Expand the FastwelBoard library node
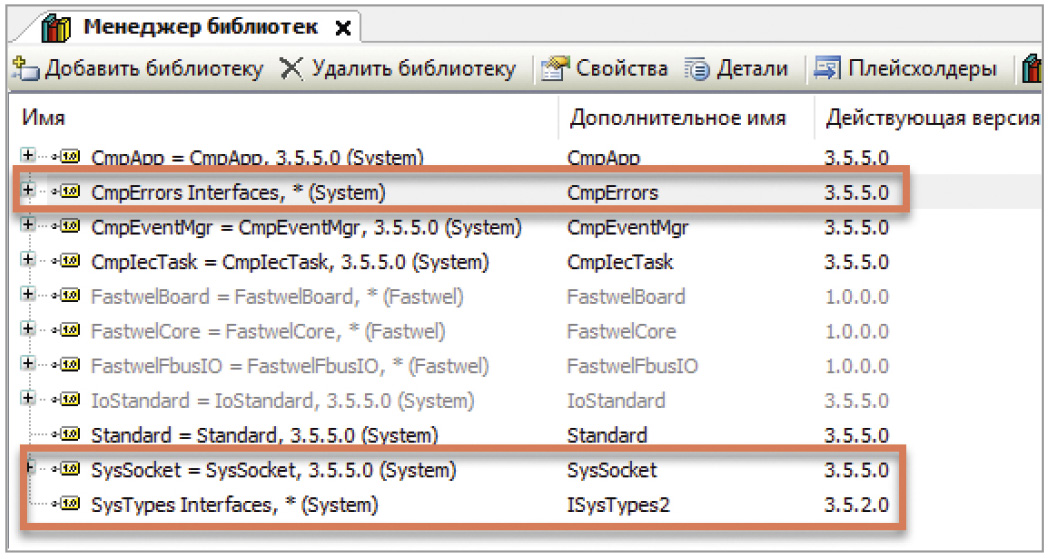This screenshot has width=1049, height=559. [27, 294]
